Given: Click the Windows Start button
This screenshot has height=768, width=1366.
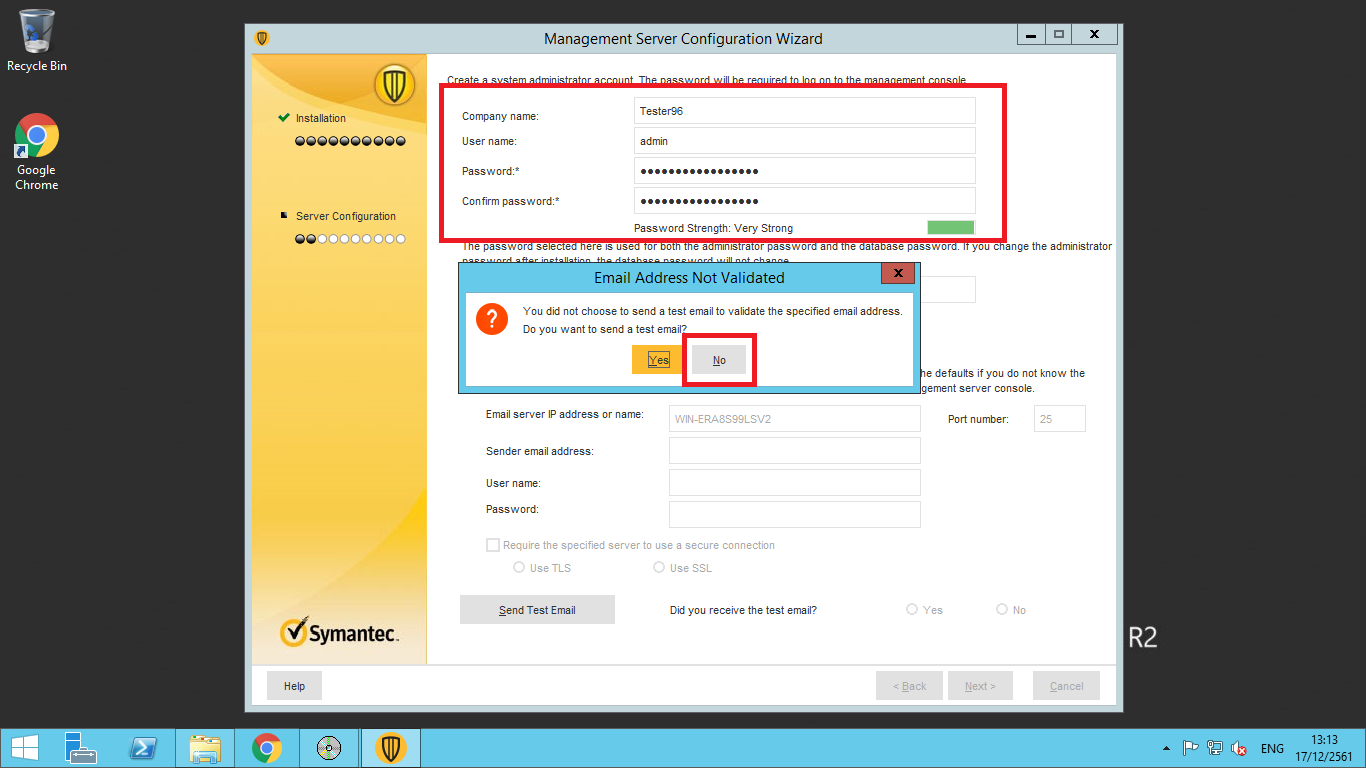Looking at the screenshot, I should click(24, 748).
